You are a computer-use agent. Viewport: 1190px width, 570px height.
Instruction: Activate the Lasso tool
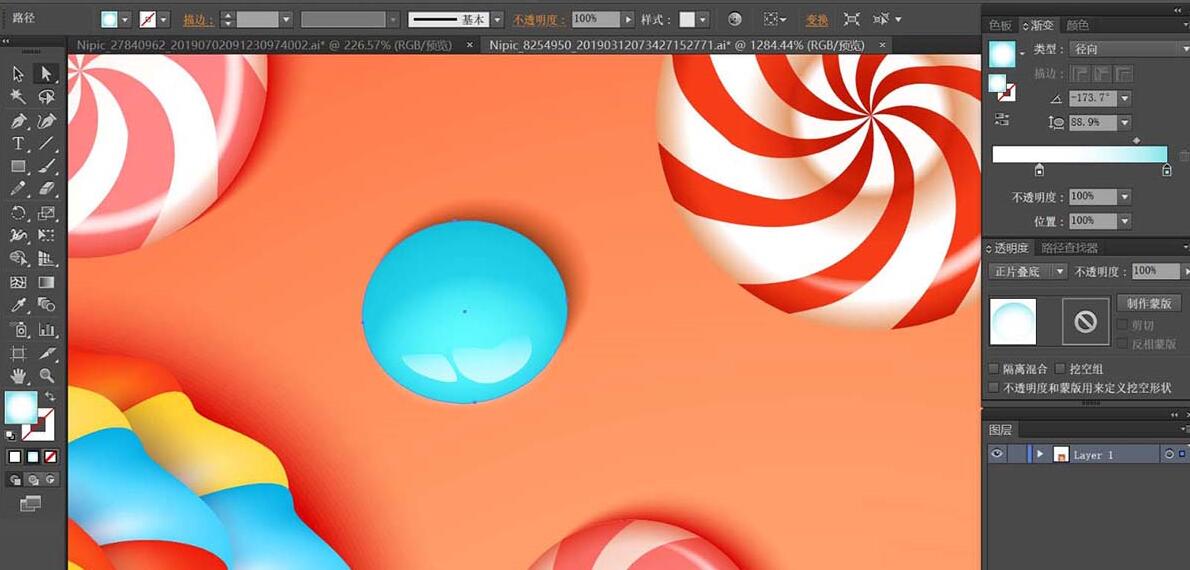[47, 97]
